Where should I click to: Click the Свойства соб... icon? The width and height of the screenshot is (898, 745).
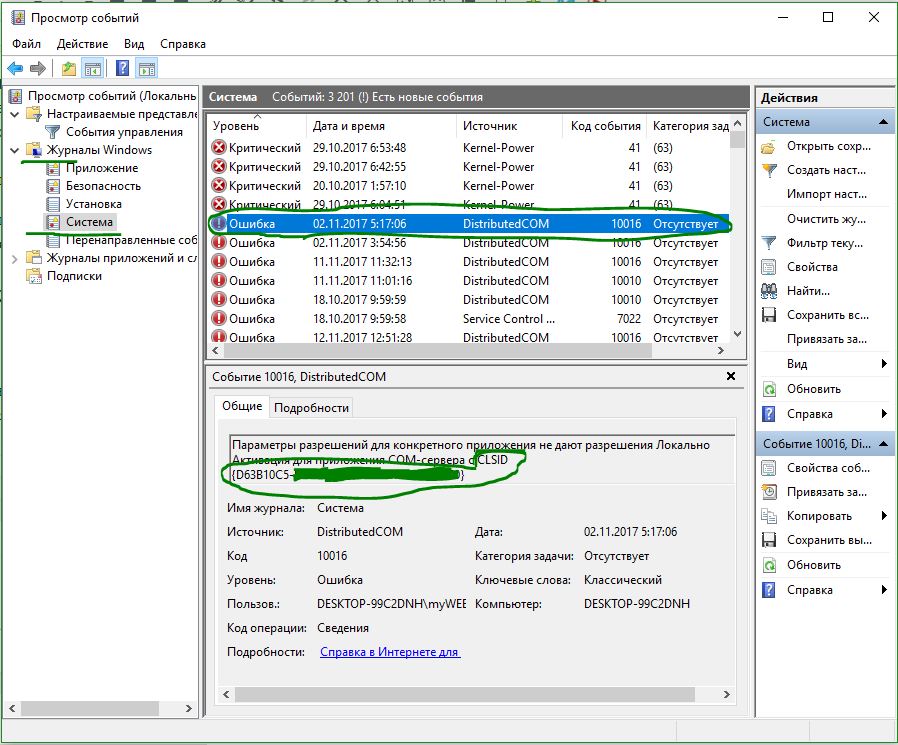coord(769,468)
